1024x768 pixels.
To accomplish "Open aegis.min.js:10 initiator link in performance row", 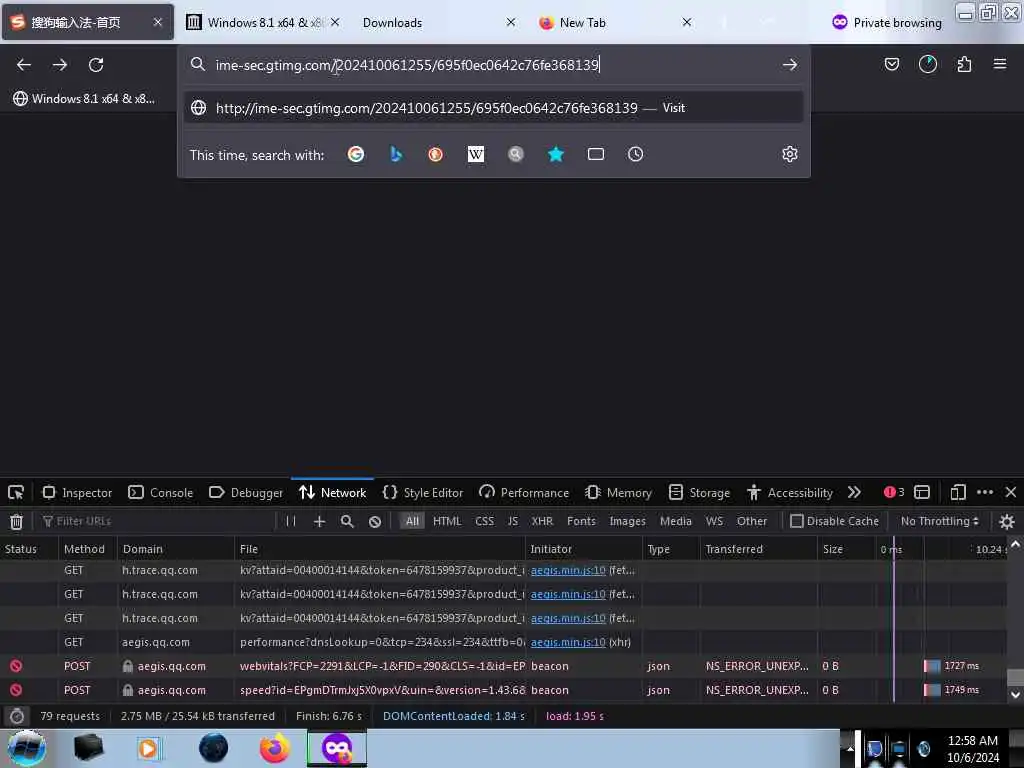I will coord(568,642).
